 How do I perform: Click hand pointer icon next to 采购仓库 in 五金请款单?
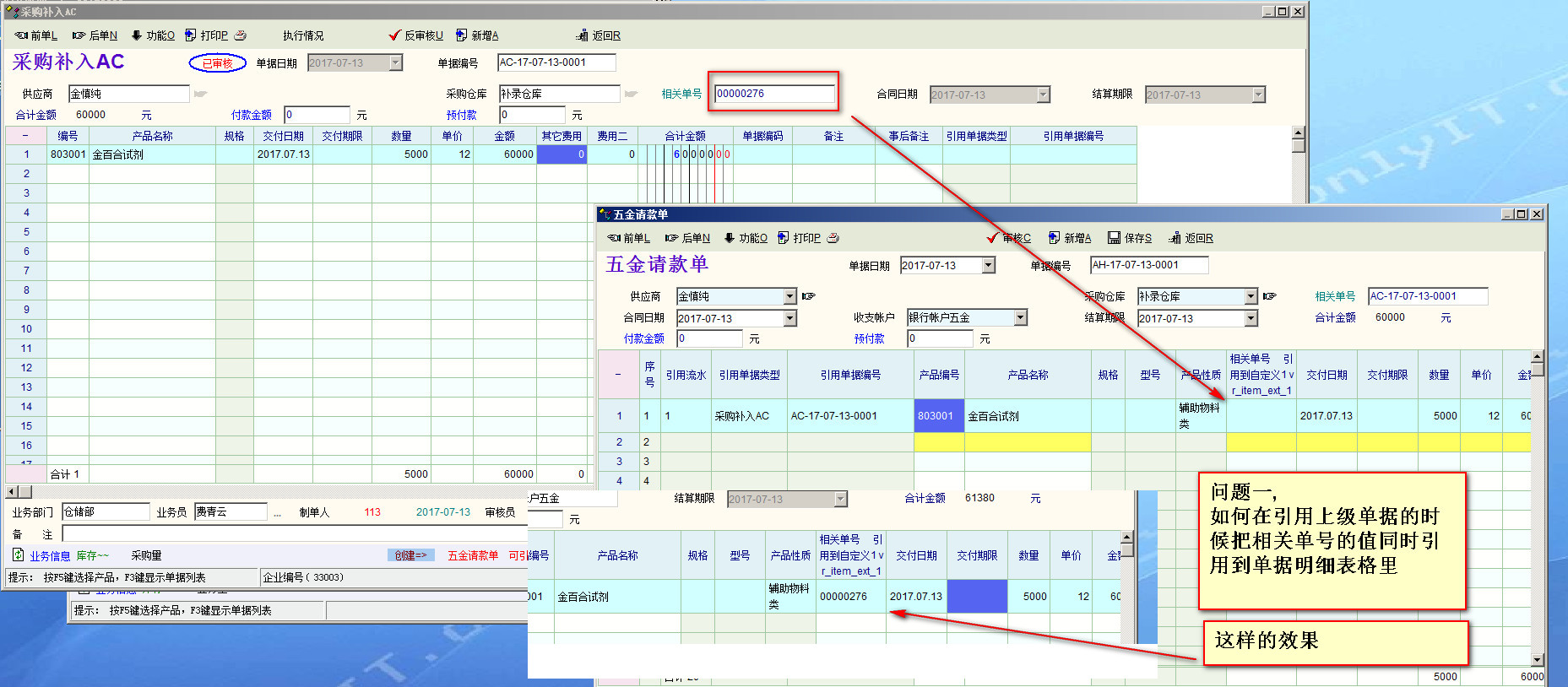coord(1269,296)
